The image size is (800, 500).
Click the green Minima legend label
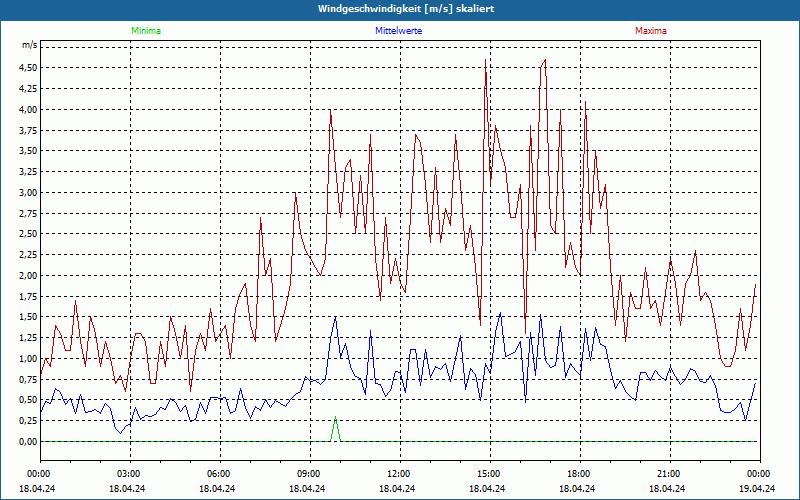(146, 31)
